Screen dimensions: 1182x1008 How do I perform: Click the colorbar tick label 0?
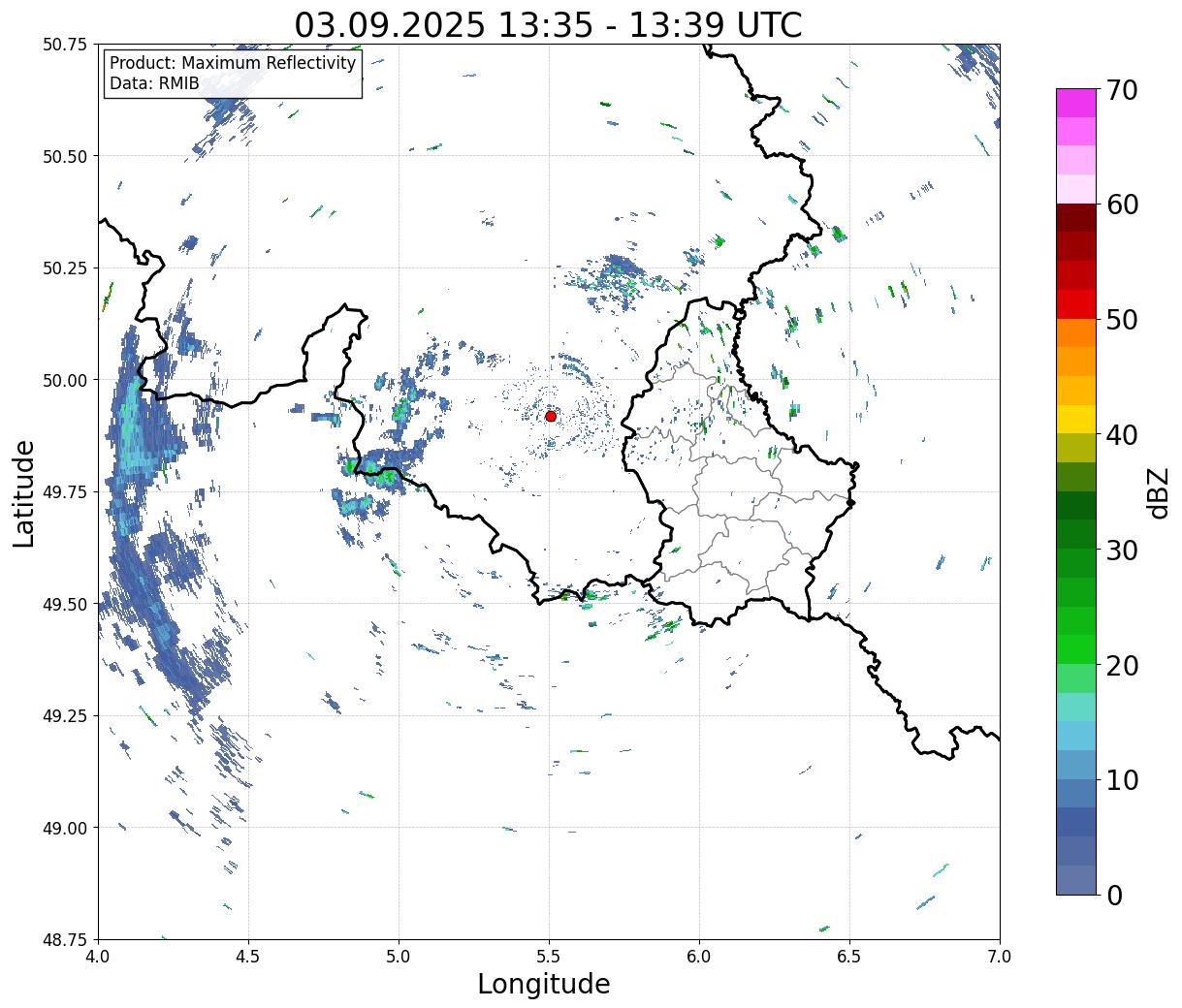1113,895
